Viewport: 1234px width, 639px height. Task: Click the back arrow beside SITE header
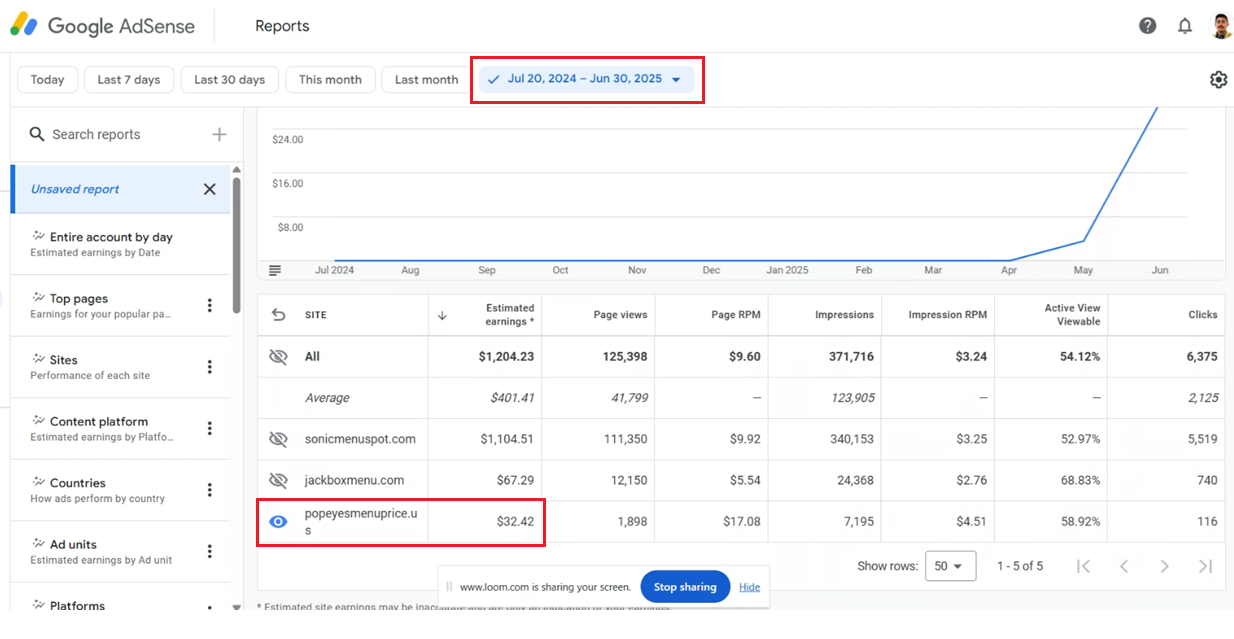click(x=278, y=315)
